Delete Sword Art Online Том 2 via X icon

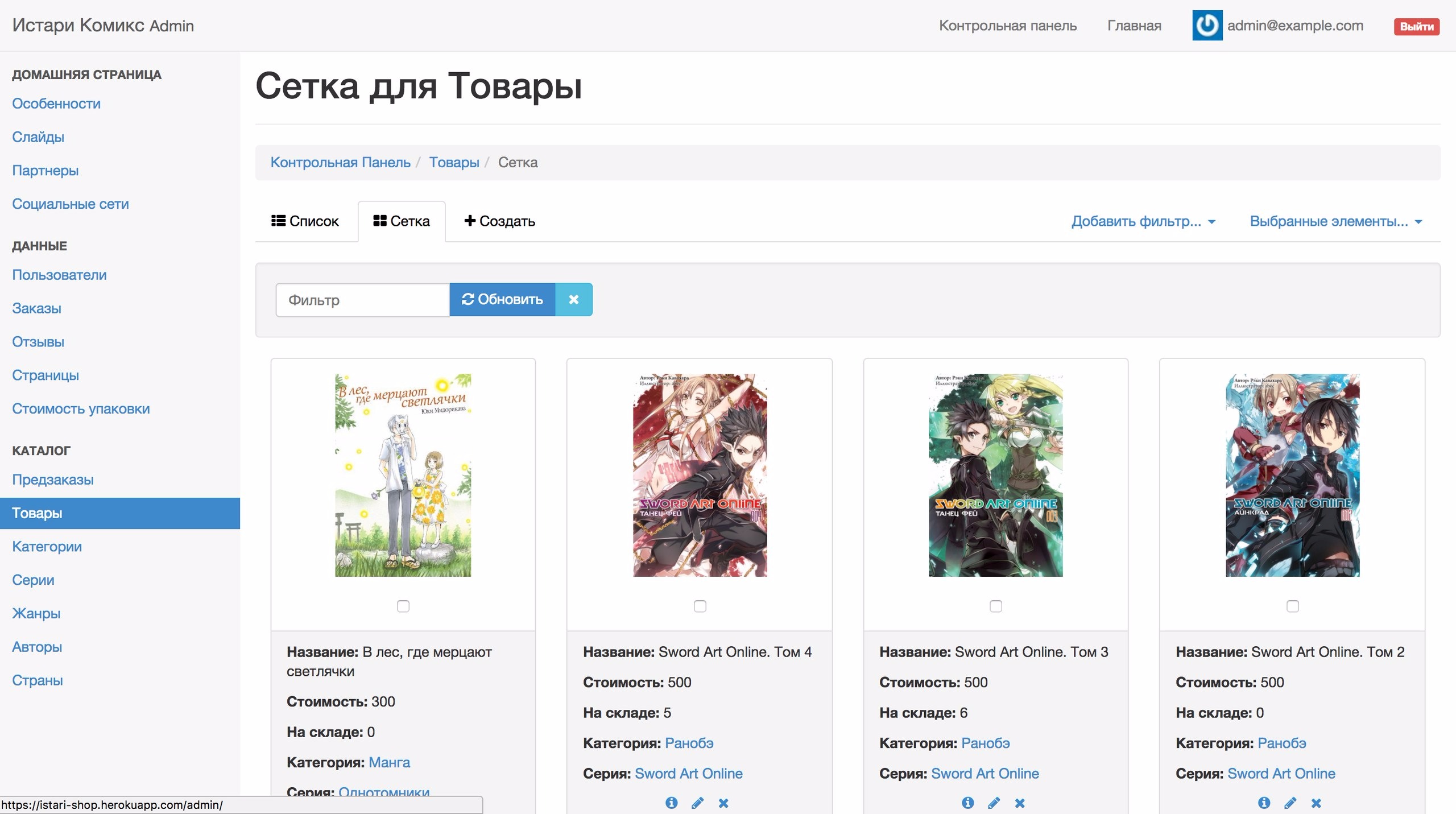[1316, 803]
